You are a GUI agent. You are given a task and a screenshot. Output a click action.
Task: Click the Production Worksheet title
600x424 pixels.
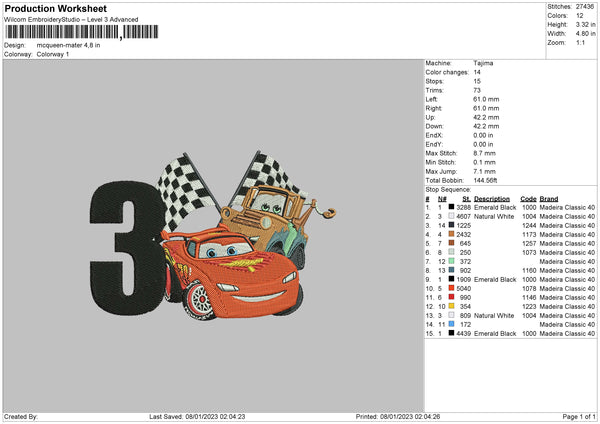point(55,8)
